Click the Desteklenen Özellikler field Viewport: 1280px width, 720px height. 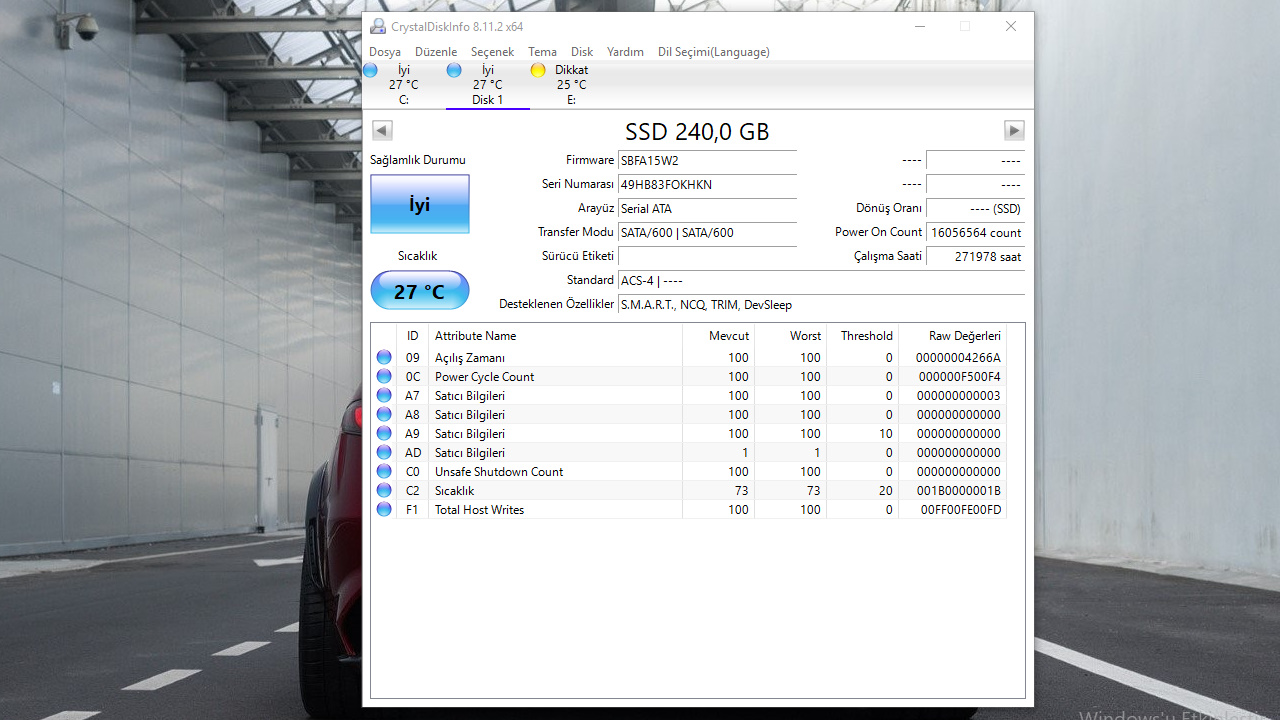click(821, 305)
